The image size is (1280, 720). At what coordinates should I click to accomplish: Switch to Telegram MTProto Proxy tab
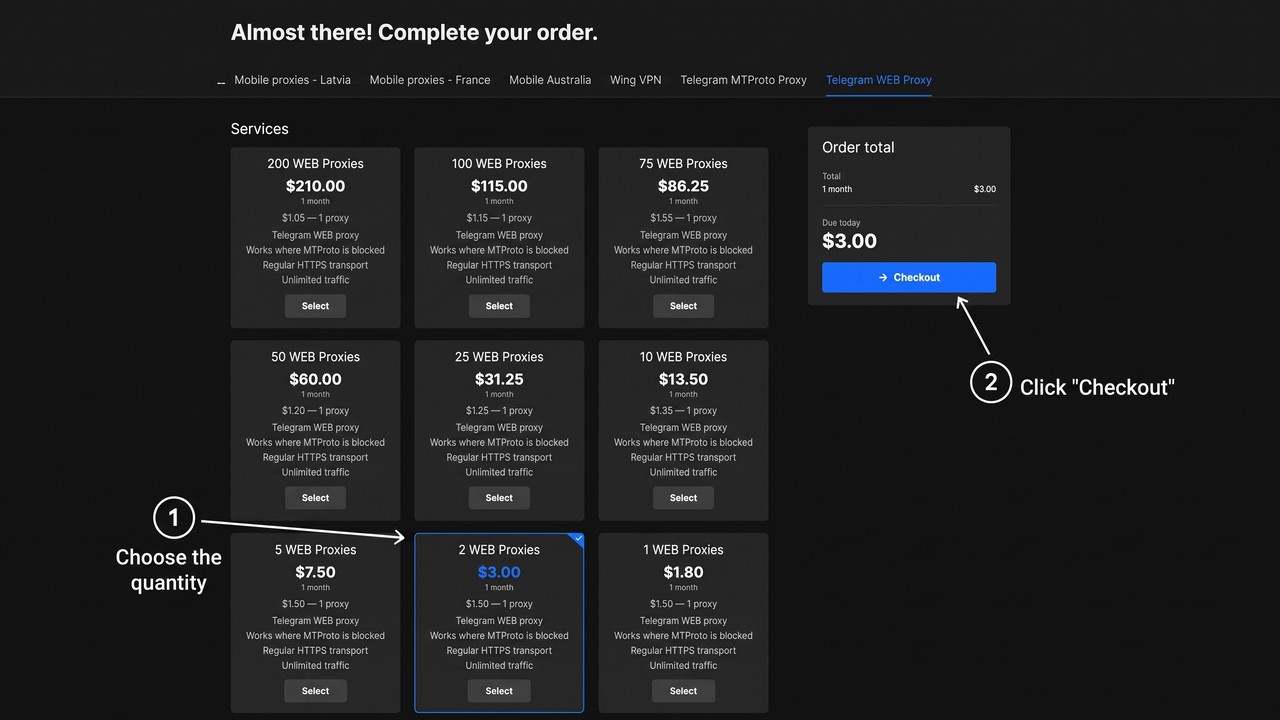pyautogui.click(x=743, y=80)
